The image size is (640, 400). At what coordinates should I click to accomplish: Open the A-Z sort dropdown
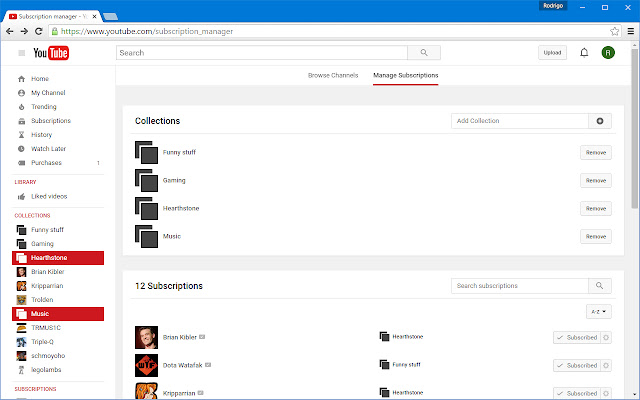pos(599,312)
